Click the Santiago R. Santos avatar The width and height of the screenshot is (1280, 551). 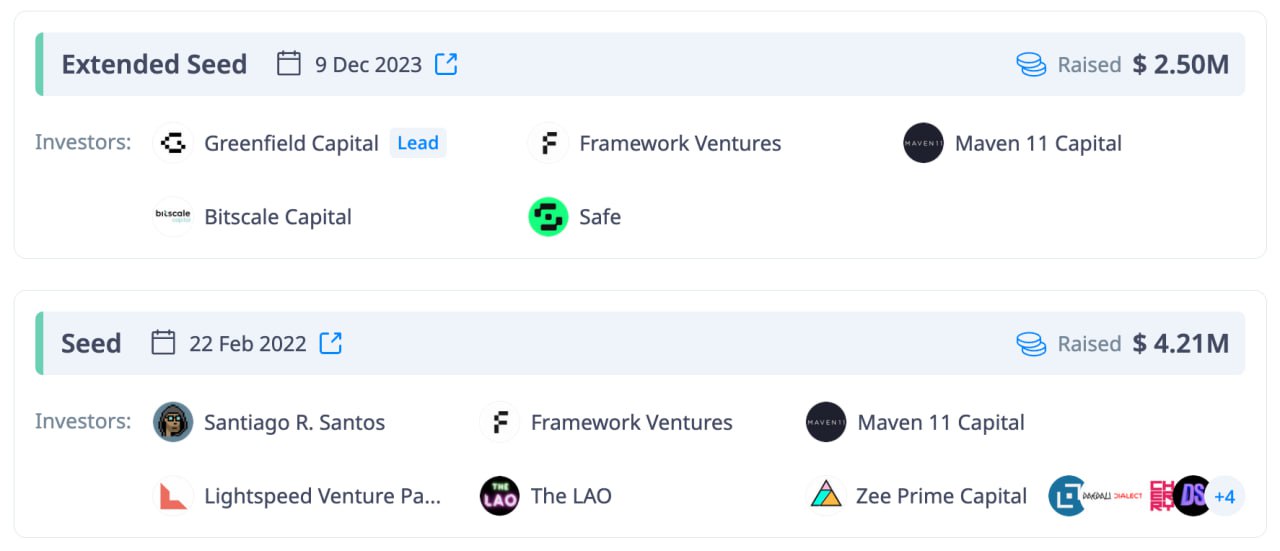pyautogui.click(x=173, y=422)
